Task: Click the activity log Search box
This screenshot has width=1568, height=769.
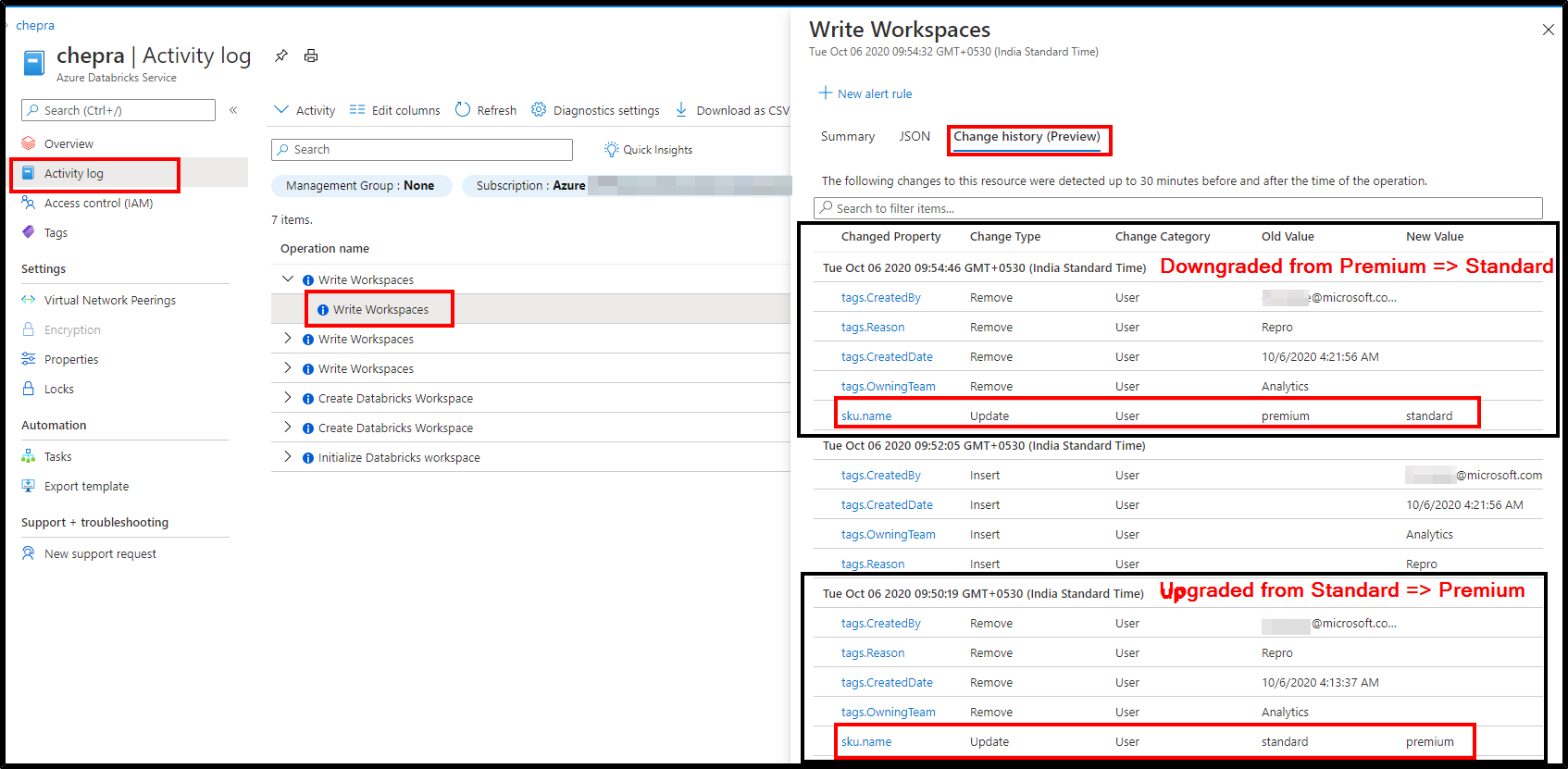Action: [x=422, y=150]
